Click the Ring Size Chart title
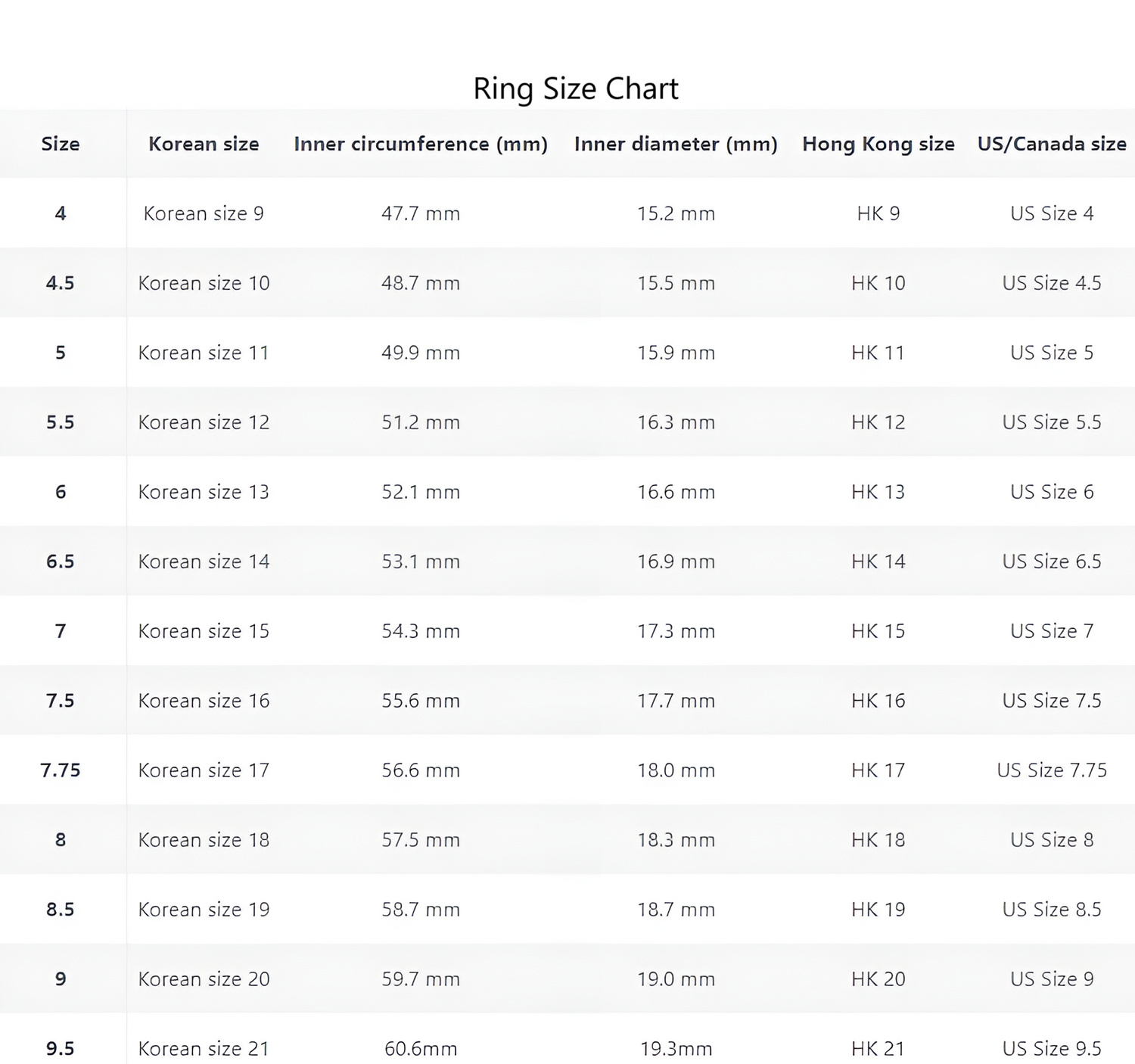Viewport: 1135px width, 1064px height. click(575, 89)
